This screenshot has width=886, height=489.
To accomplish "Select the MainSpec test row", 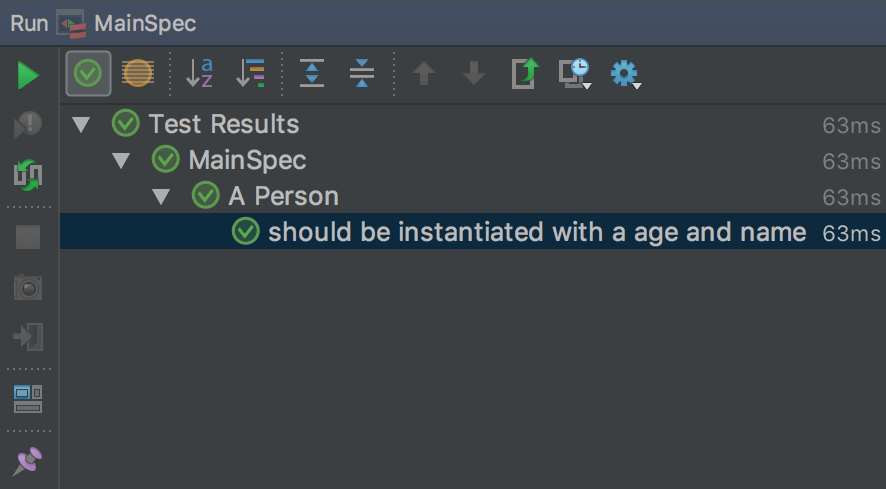I will click(x=472, y=161).
